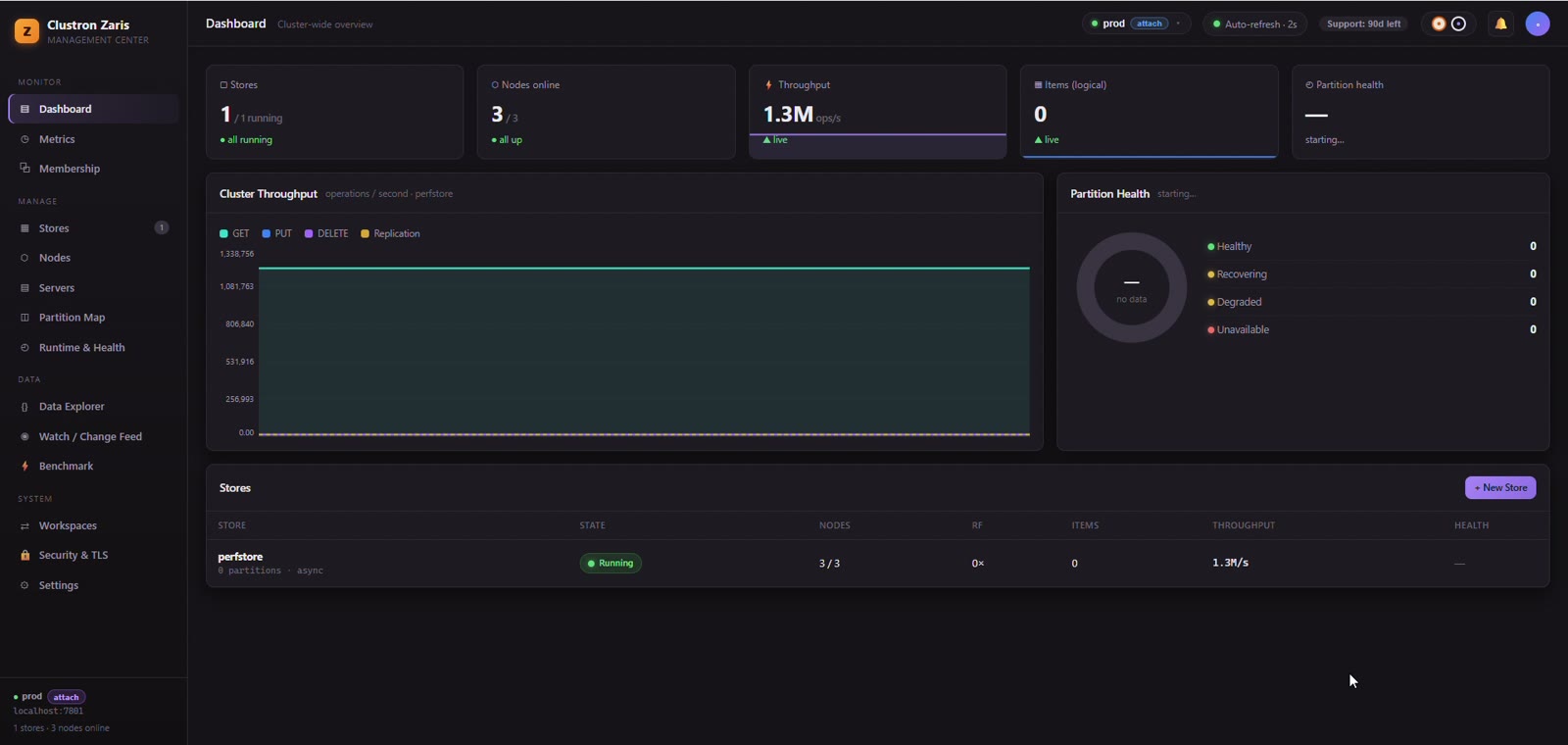1568x745 pixels.
Task: Click the Unavailable partition status row
Action: (x=1371, y=329)
